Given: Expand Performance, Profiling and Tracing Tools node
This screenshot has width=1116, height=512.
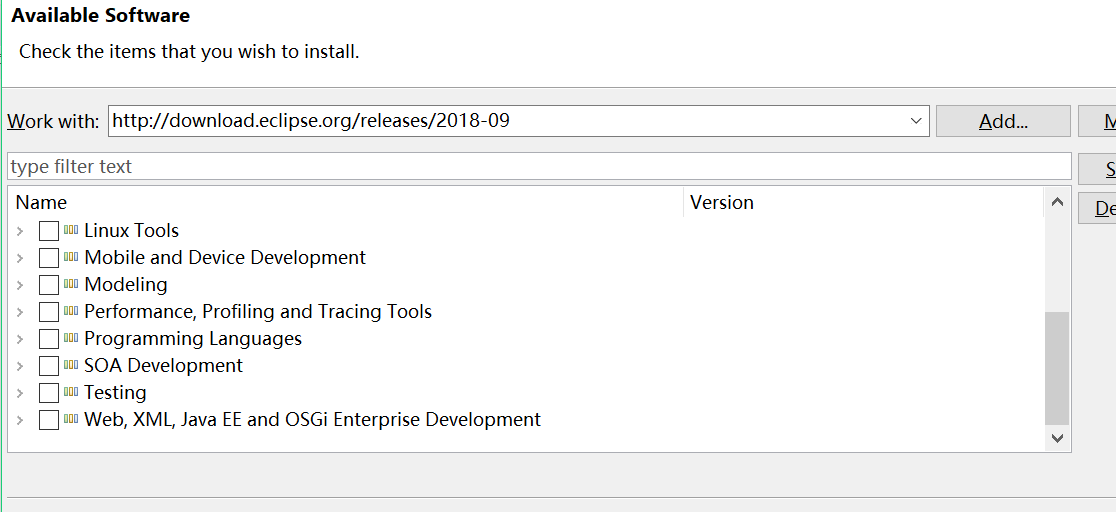Looking at the screenshot, I should [20, 312].
